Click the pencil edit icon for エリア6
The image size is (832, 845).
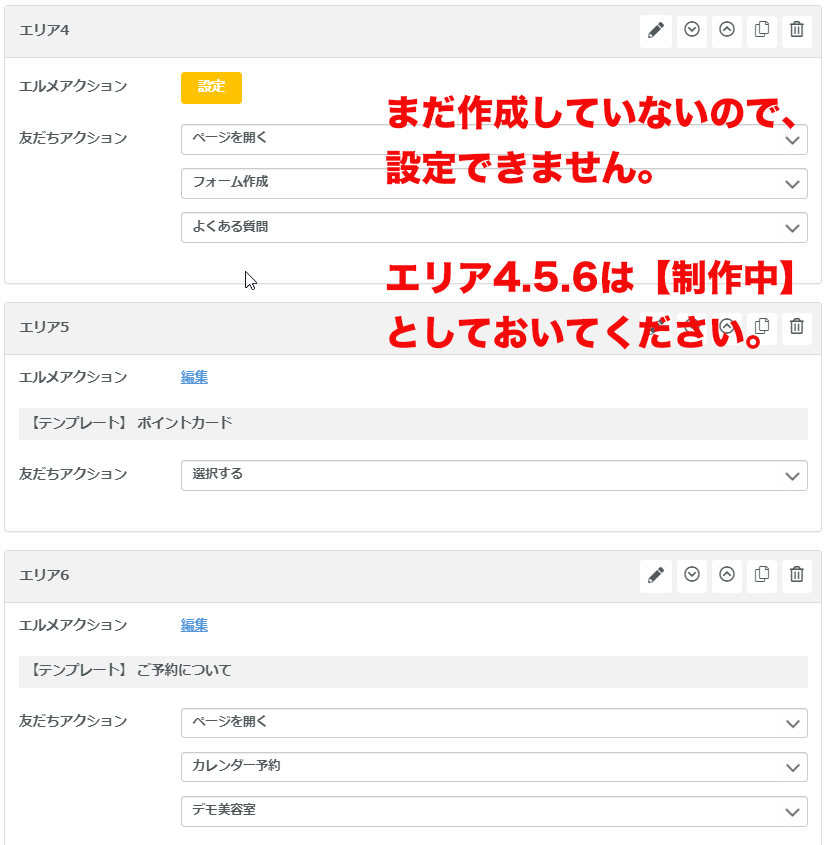point(656,575)
